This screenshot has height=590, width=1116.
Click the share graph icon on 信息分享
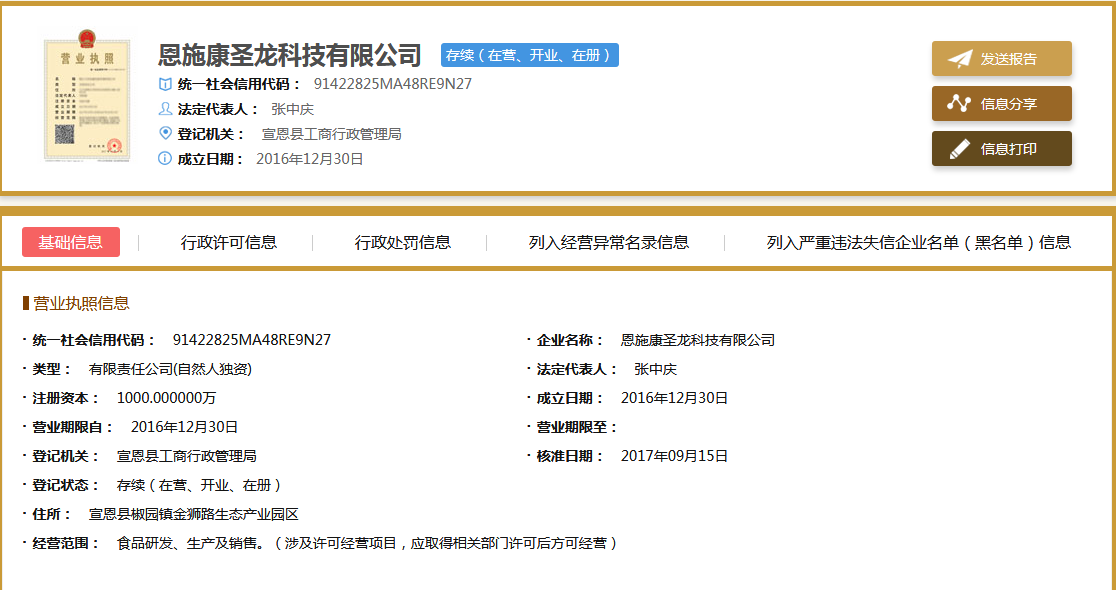(x=960, y=104)
